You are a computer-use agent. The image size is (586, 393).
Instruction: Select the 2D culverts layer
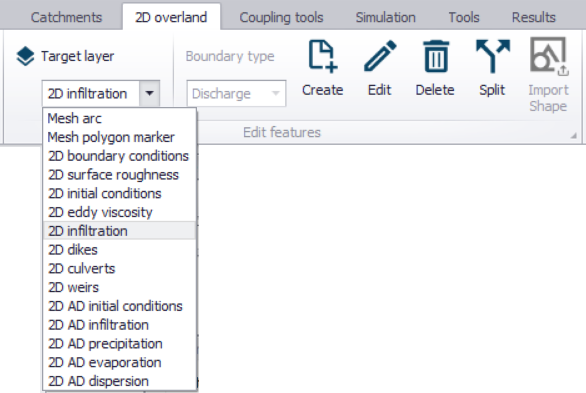pyautogui.click(x=120, y=268)
